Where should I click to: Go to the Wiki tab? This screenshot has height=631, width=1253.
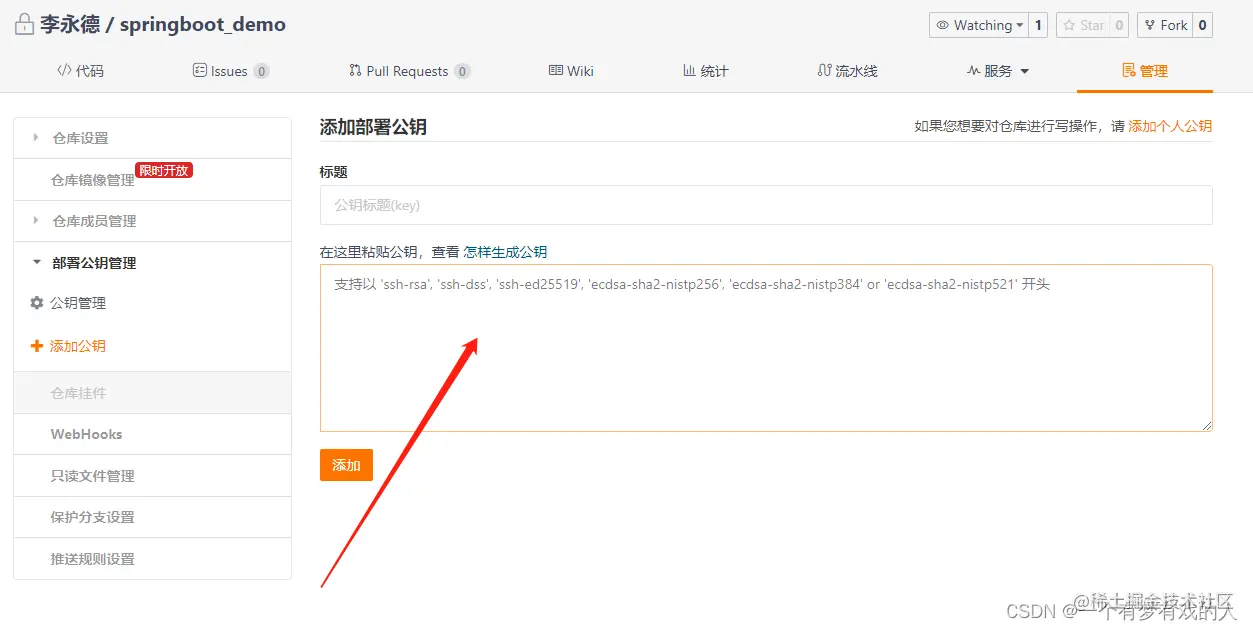571,71
